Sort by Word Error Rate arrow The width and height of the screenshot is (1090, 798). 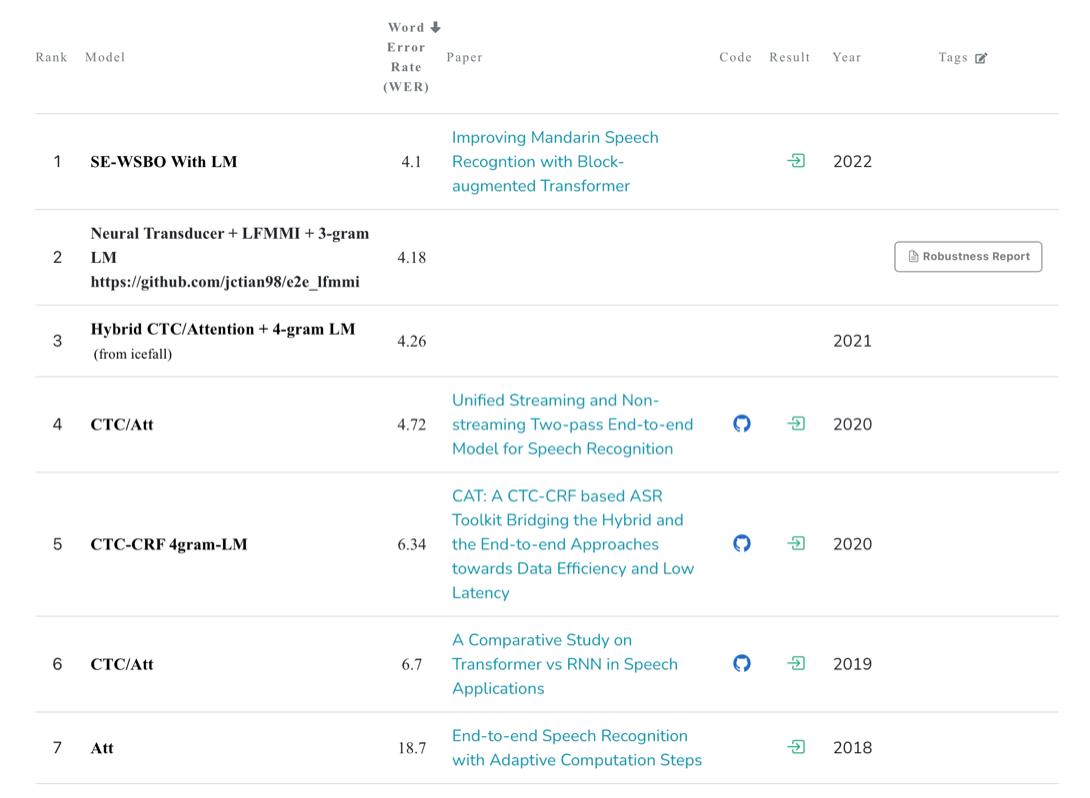(435, 28)
